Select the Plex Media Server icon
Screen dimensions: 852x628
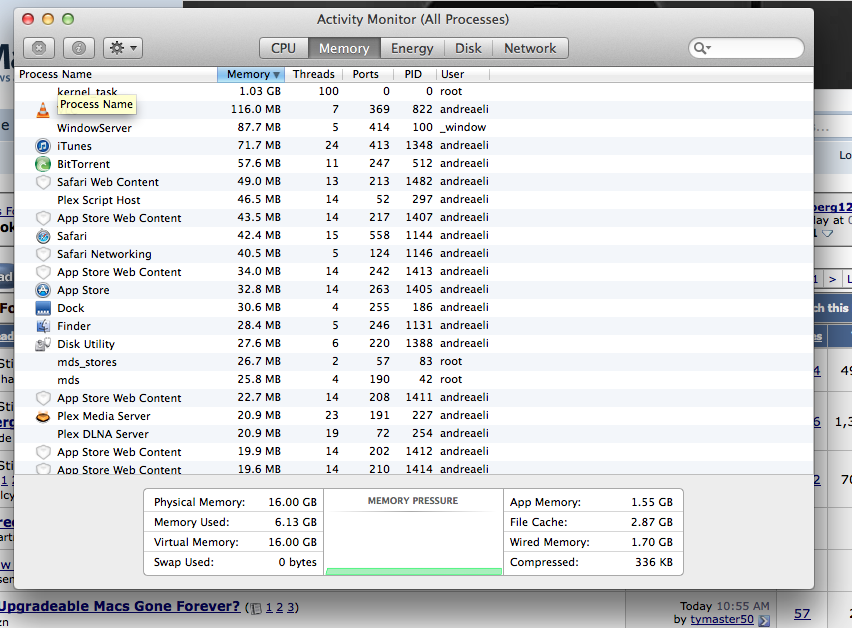click(43, 417)
